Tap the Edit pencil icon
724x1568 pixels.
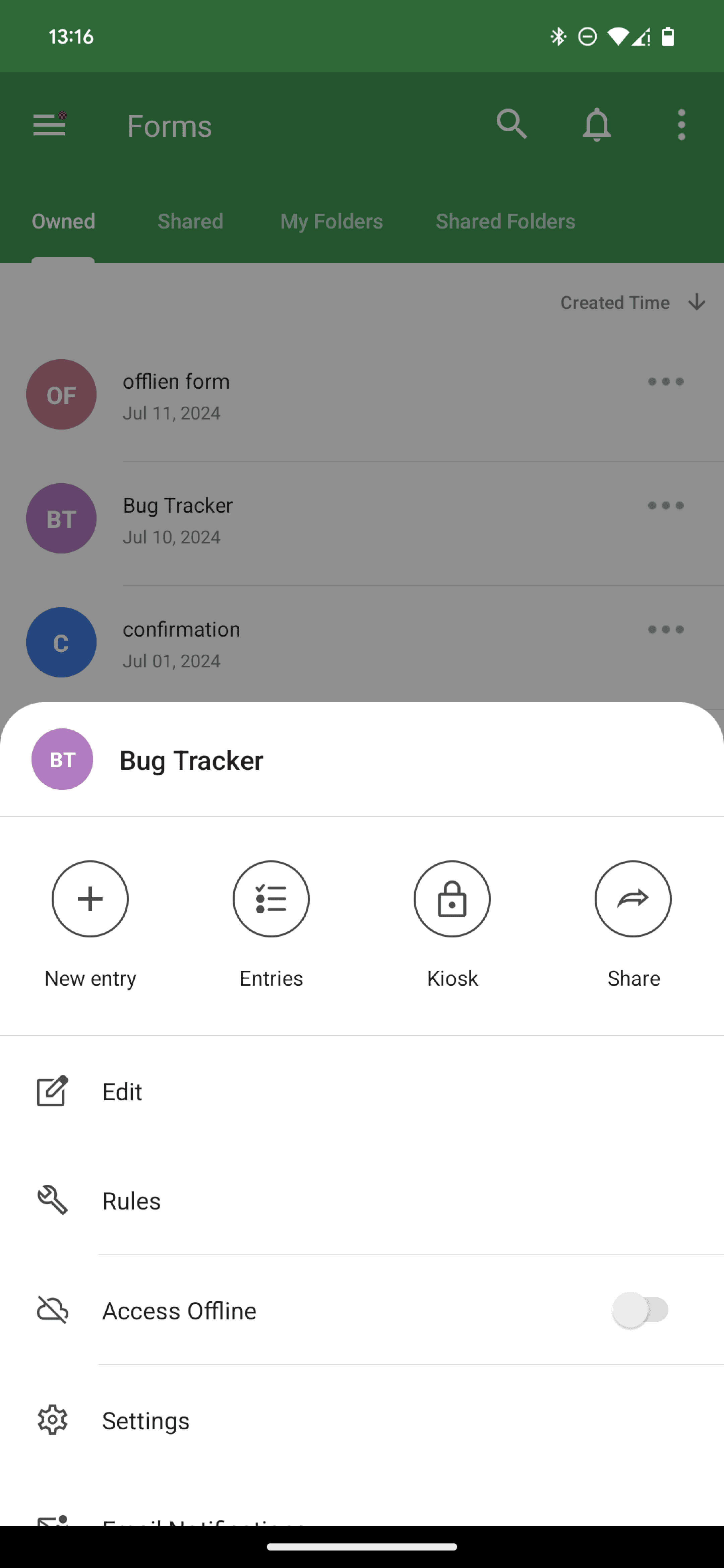pyautogui.click(x=52, y=1090)
